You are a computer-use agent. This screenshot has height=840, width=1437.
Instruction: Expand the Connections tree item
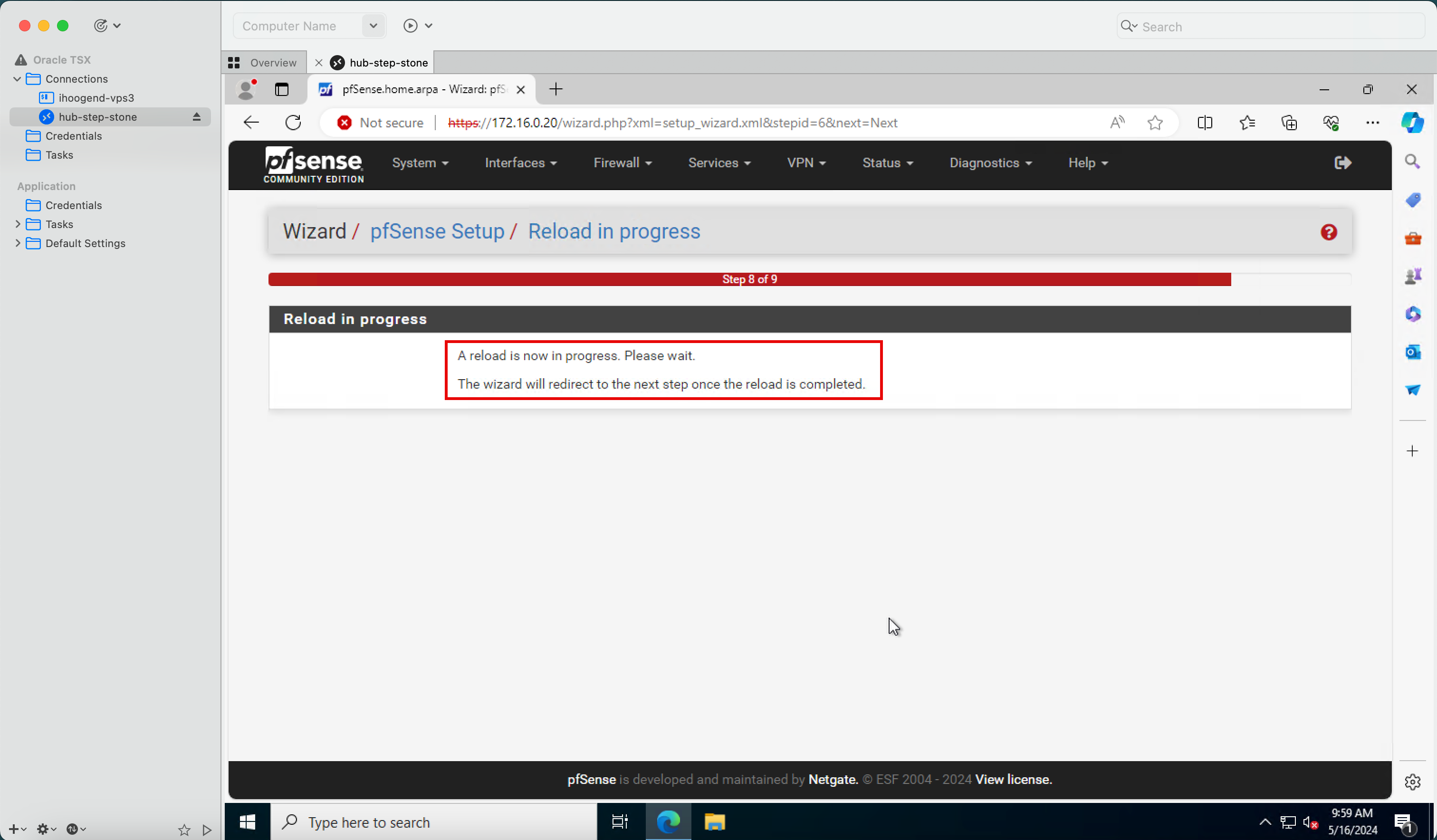click(x=17, y=79)
